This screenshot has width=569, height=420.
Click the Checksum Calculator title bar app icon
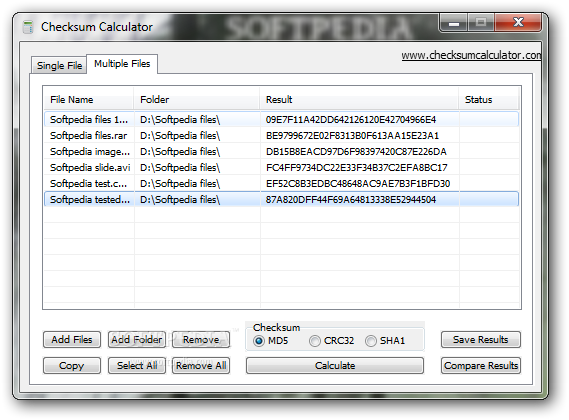[x=28, y=27]
